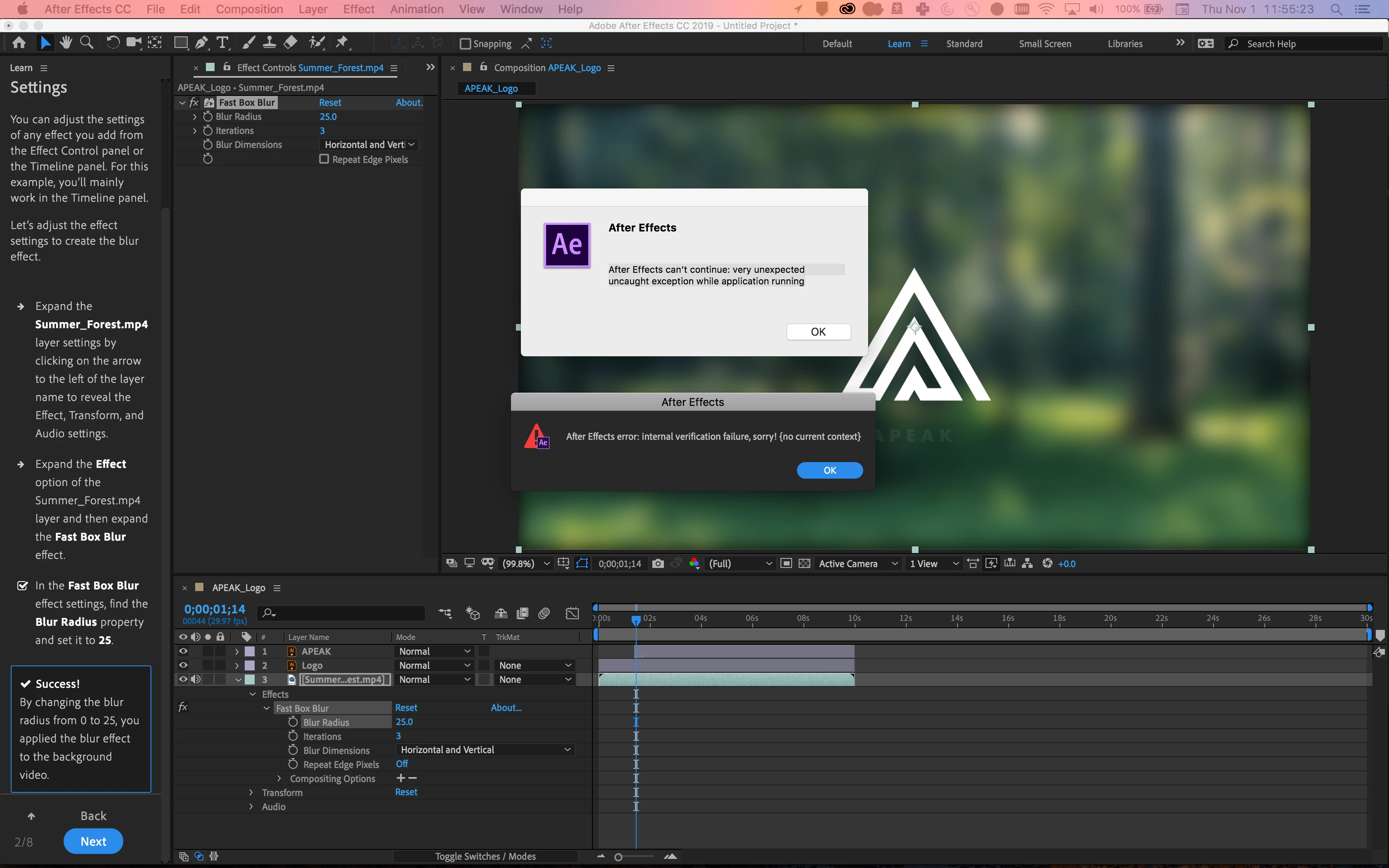
Task: Expand the Transform property group
Action: [251, 792]
